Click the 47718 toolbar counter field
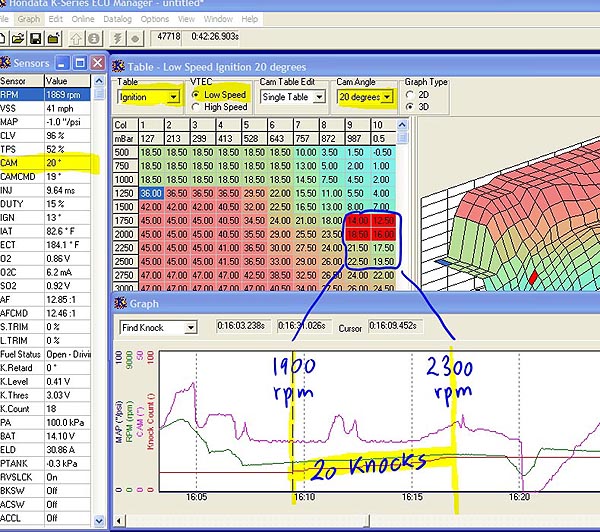Image resolution: width=600 pixels, height=532 pixels. pos(168,37)
